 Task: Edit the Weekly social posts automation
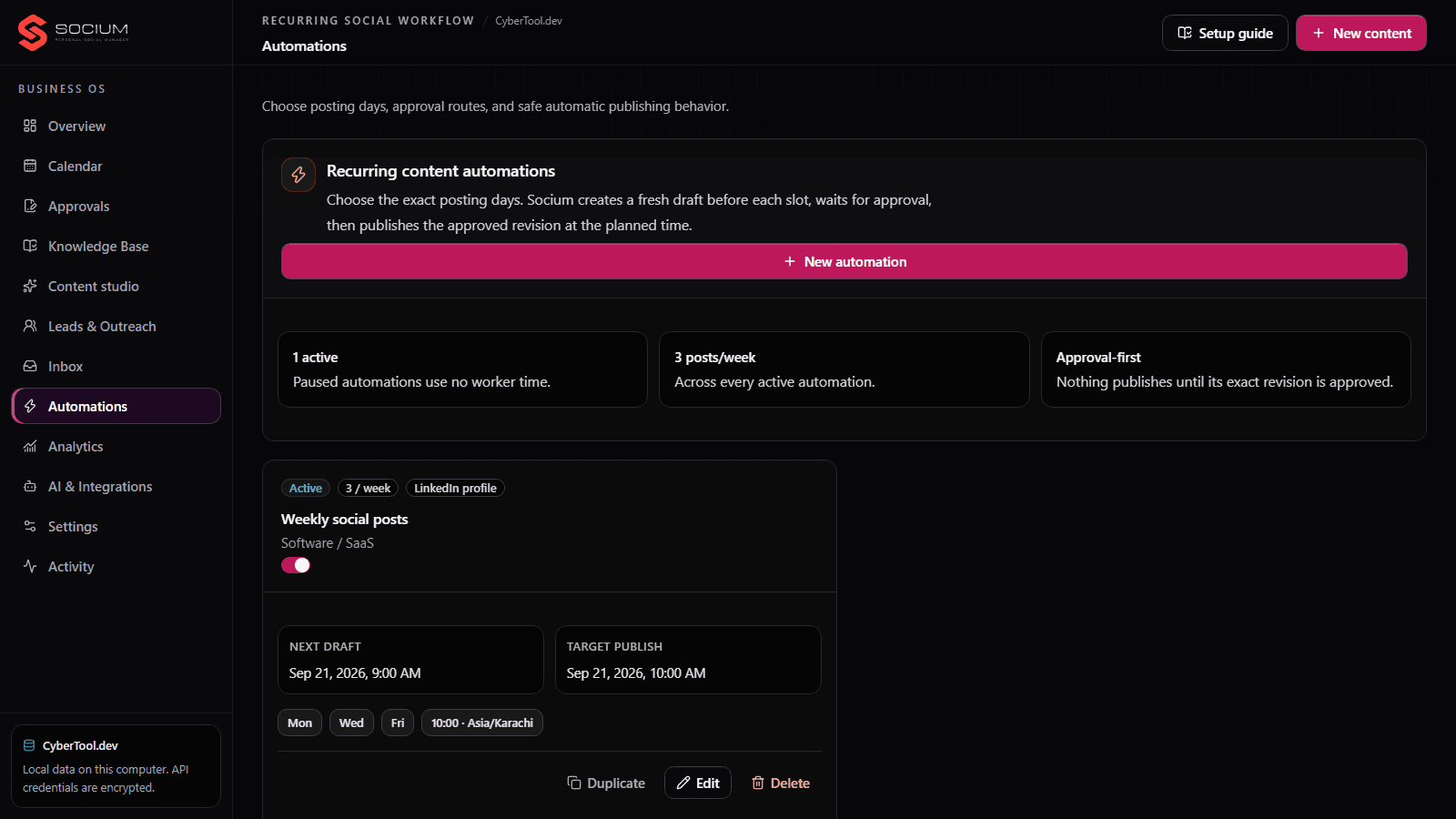click(698, 783)
